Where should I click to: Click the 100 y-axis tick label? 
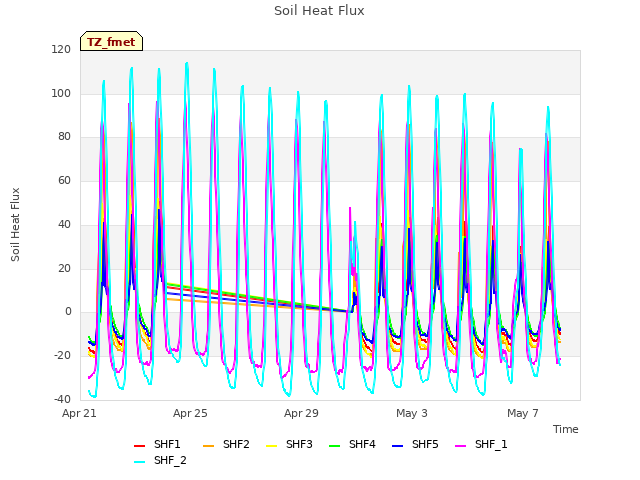point(61,93)
